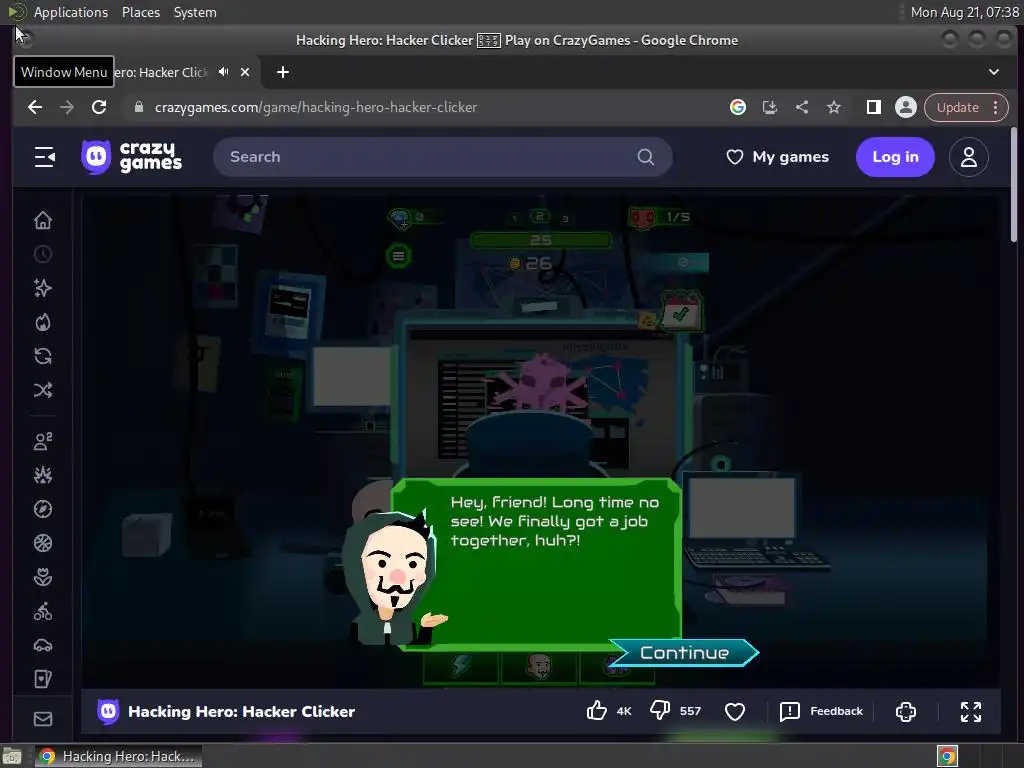Go forward with the browser forward arrow
Viewport: 1024px width, 768px height.
[x=67, y=107]
